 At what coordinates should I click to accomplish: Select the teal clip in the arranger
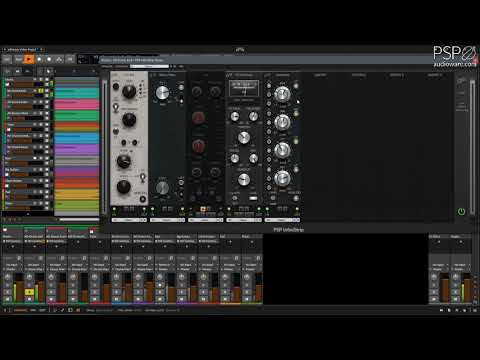click(x=77, y=93)
